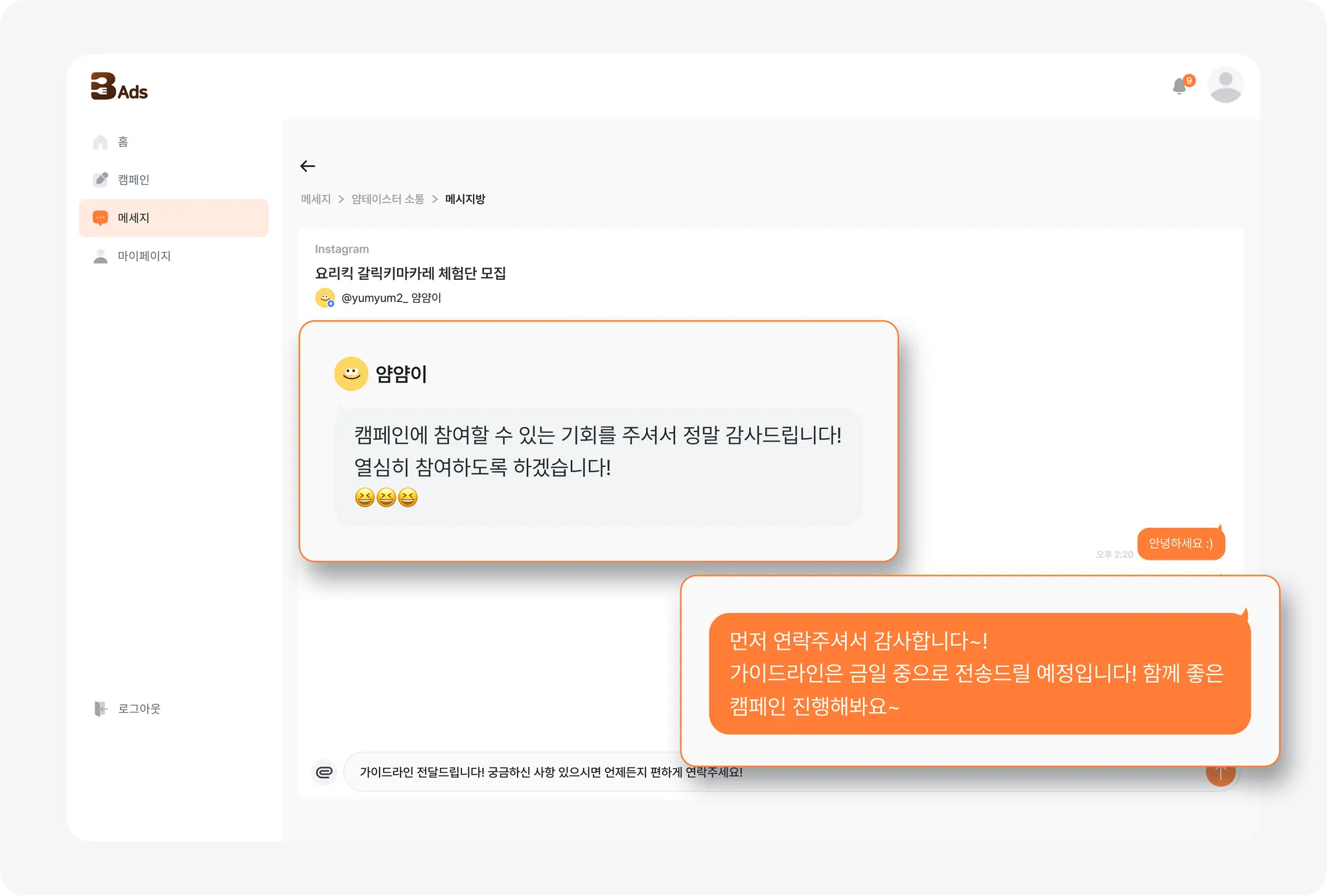Attach a file with paperclip icon
Viewport: 1327px width, 896px height.
[x=324, y=772]
